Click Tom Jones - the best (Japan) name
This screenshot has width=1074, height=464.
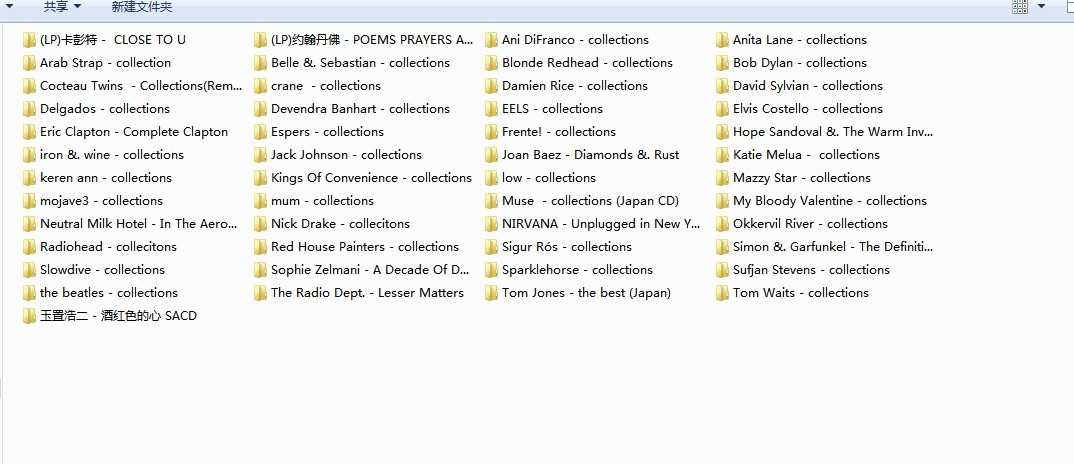[x=586, y=293]
